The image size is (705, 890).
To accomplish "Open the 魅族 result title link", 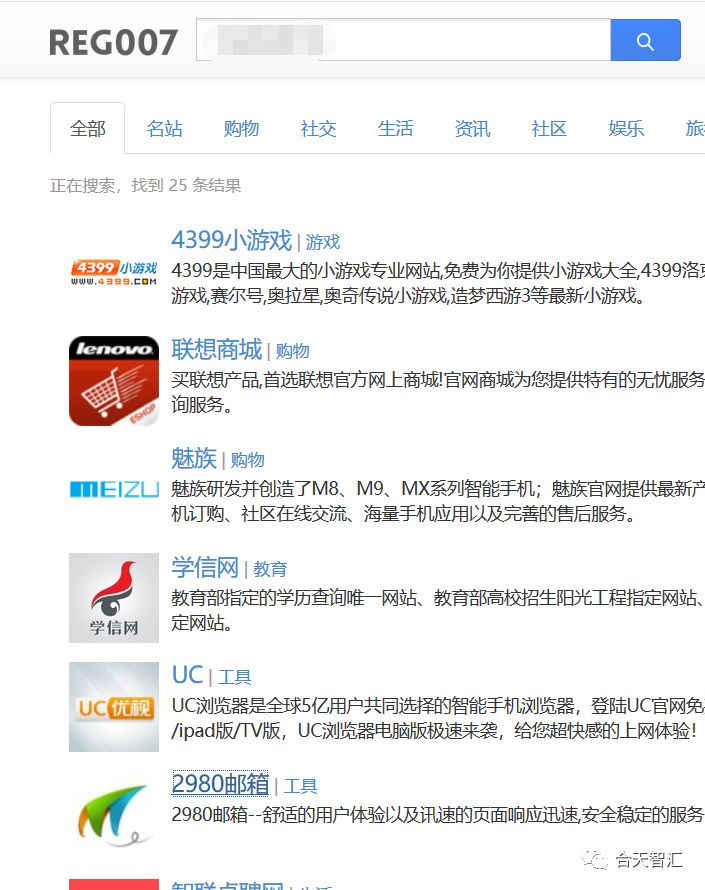I will pyautogui.click(x=194, y=458).
